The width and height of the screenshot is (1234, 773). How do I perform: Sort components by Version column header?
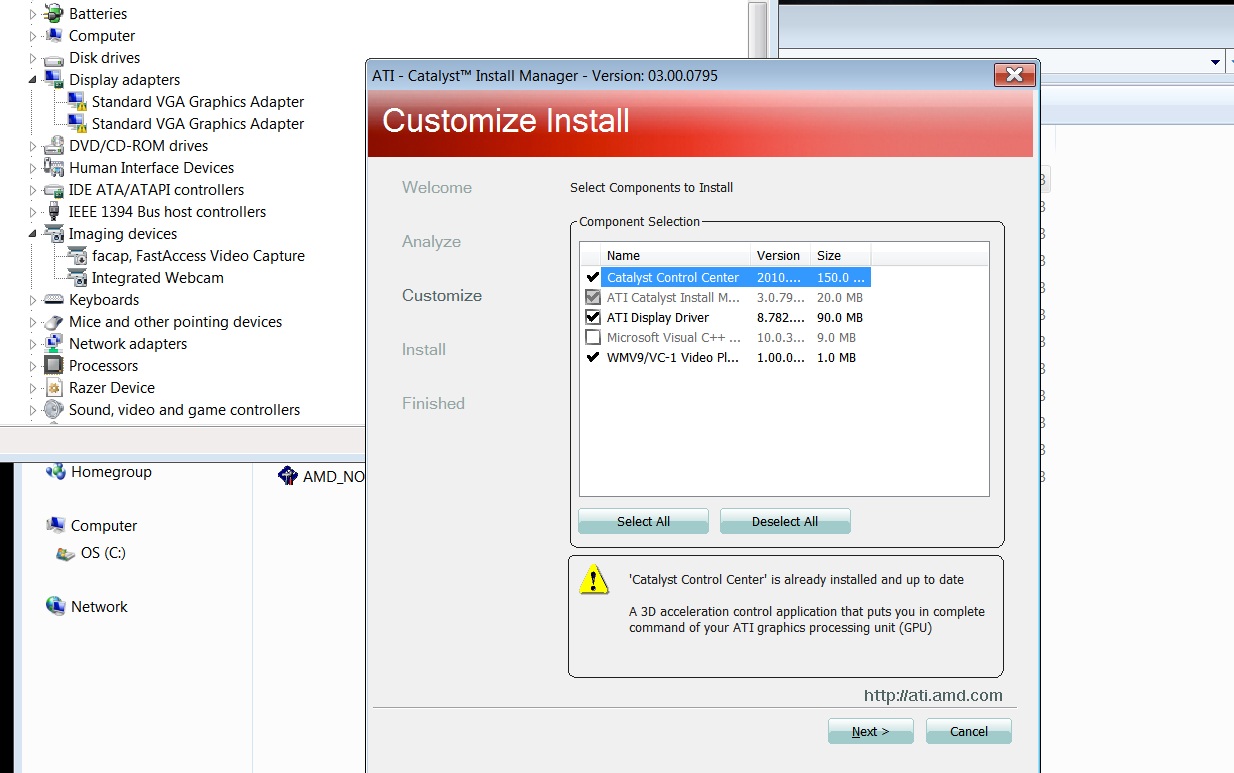point(780,255)
